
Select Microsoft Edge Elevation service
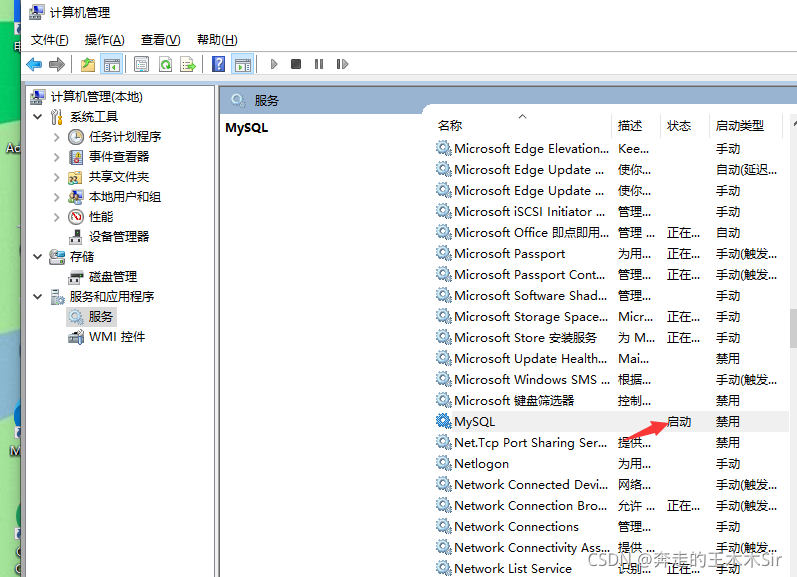click(611, 148)
